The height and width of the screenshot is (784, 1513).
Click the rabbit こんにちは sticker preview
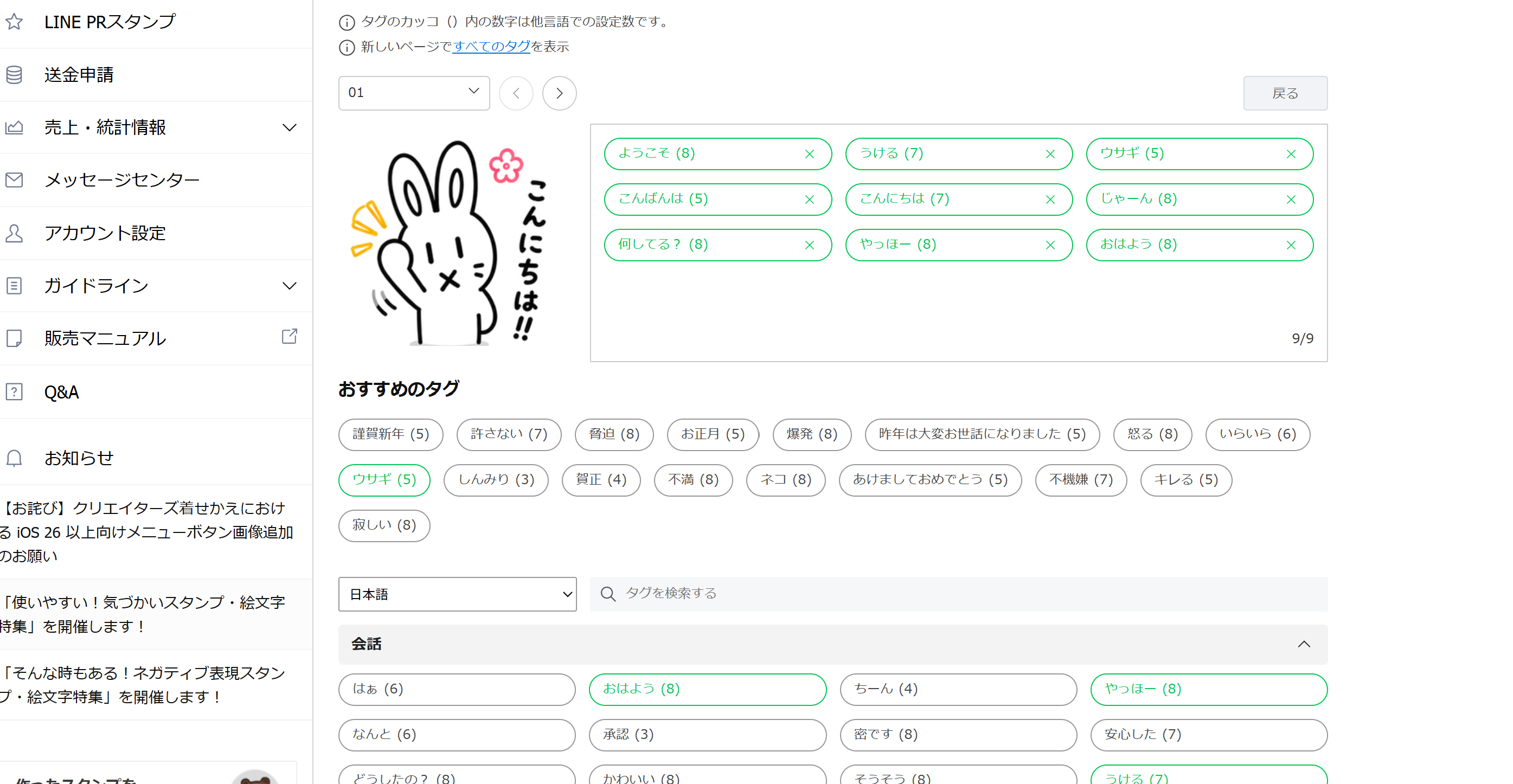click(x=451, y=242)
